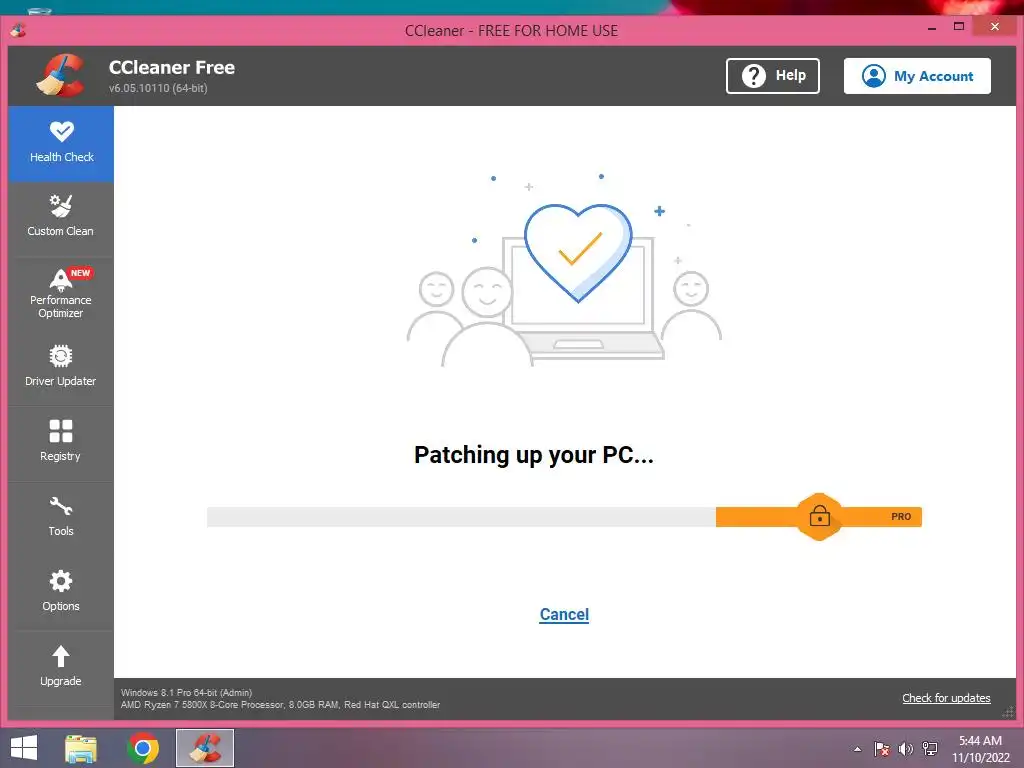This screenshot has height=768, width=1024.
Task: Launch the Performance Optimizer panel
Action: point(61,293)
